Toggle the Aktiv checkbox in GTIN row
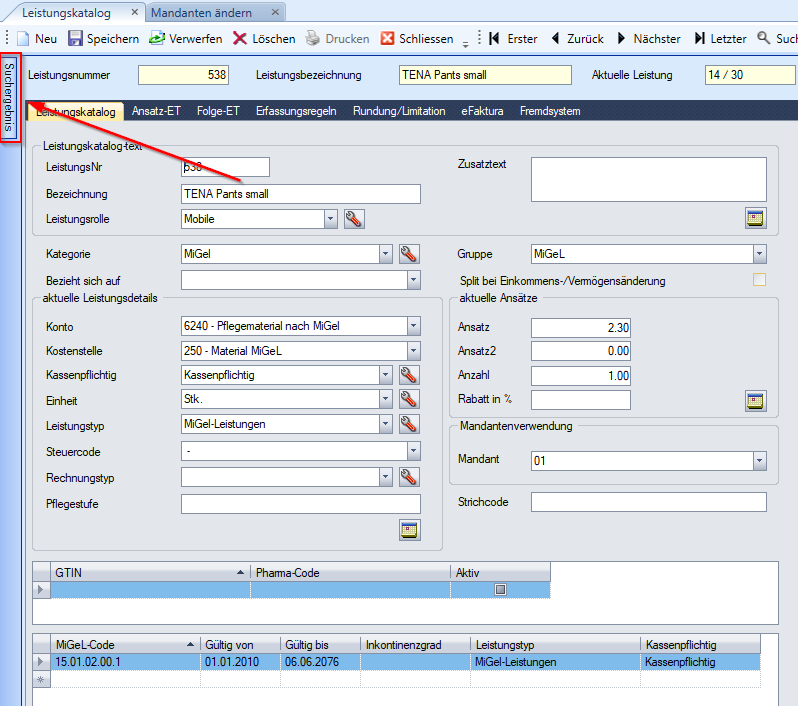Image resolution: width=798 pixels, height=706 pixels. (x=500, y=589)
